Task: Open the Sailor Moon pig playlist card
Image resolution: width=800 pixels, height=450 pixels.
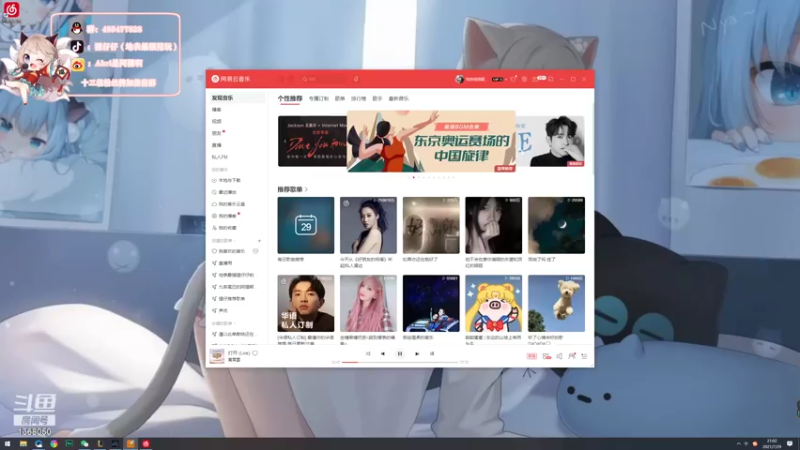Action: [493, 303]
